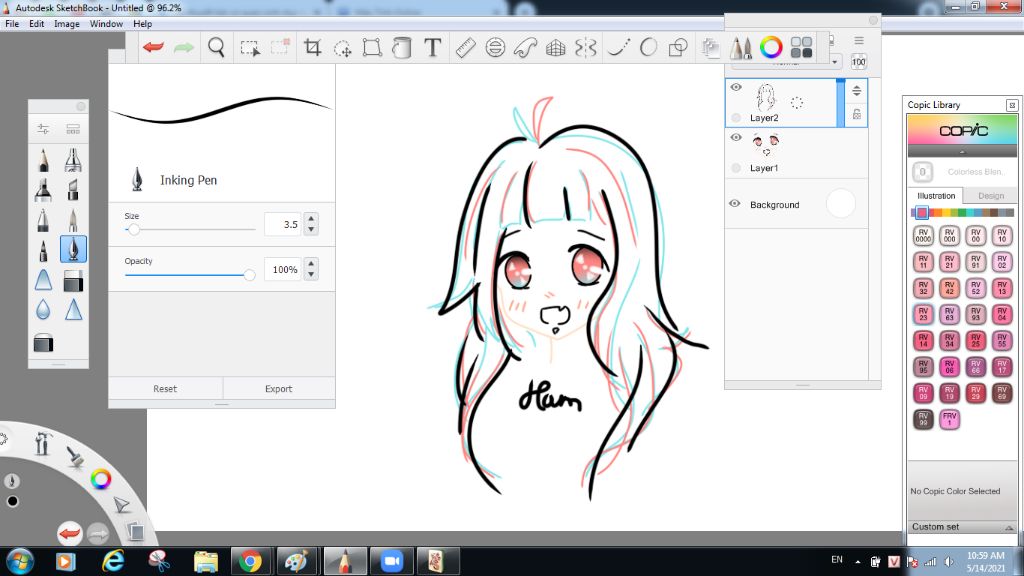Open Google Chrome from the Windows taskbar
The height and width of the screenshot is (576, 1024).
tap(249, 561)
